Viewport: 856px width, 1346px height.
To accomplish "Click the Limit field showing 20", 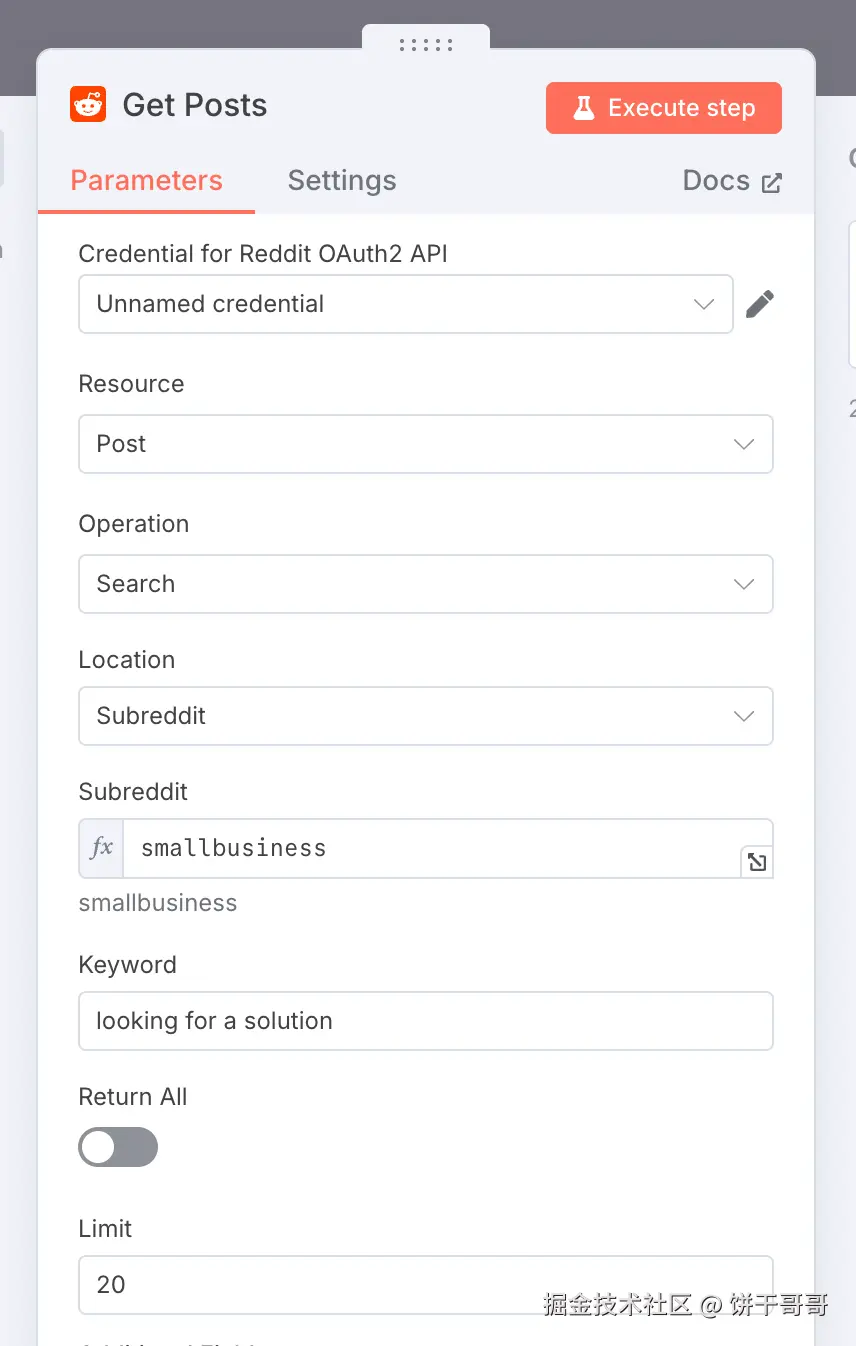I will [x=425, y=1284].
